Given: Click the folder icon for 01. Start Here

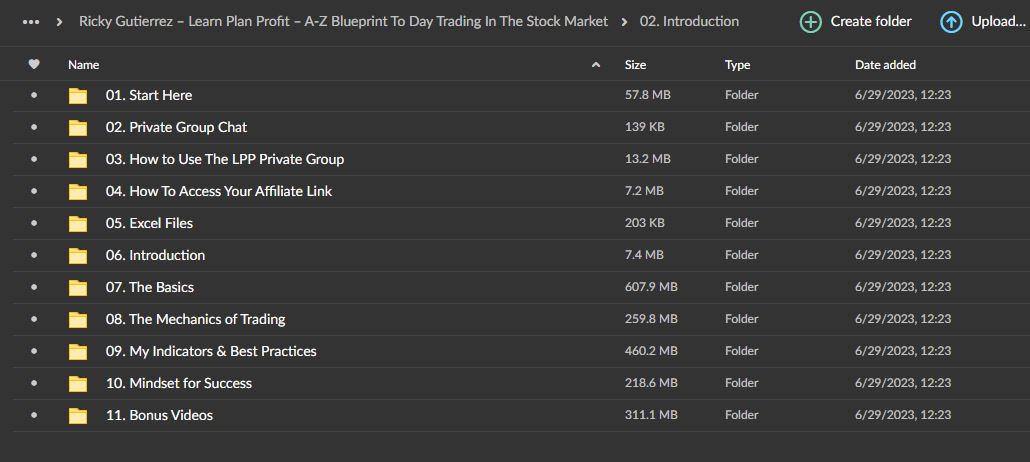Looking at the screenshot, I should pyautogui.click(x=78, y=95).
